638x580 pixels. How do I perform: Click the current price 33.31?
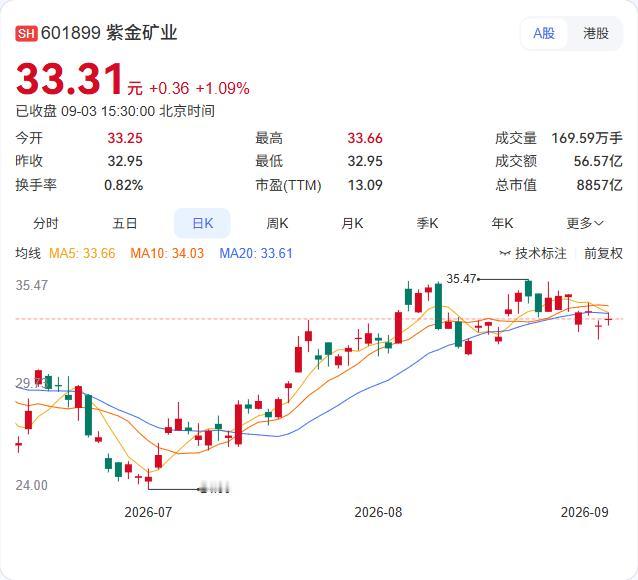(70, 79)
